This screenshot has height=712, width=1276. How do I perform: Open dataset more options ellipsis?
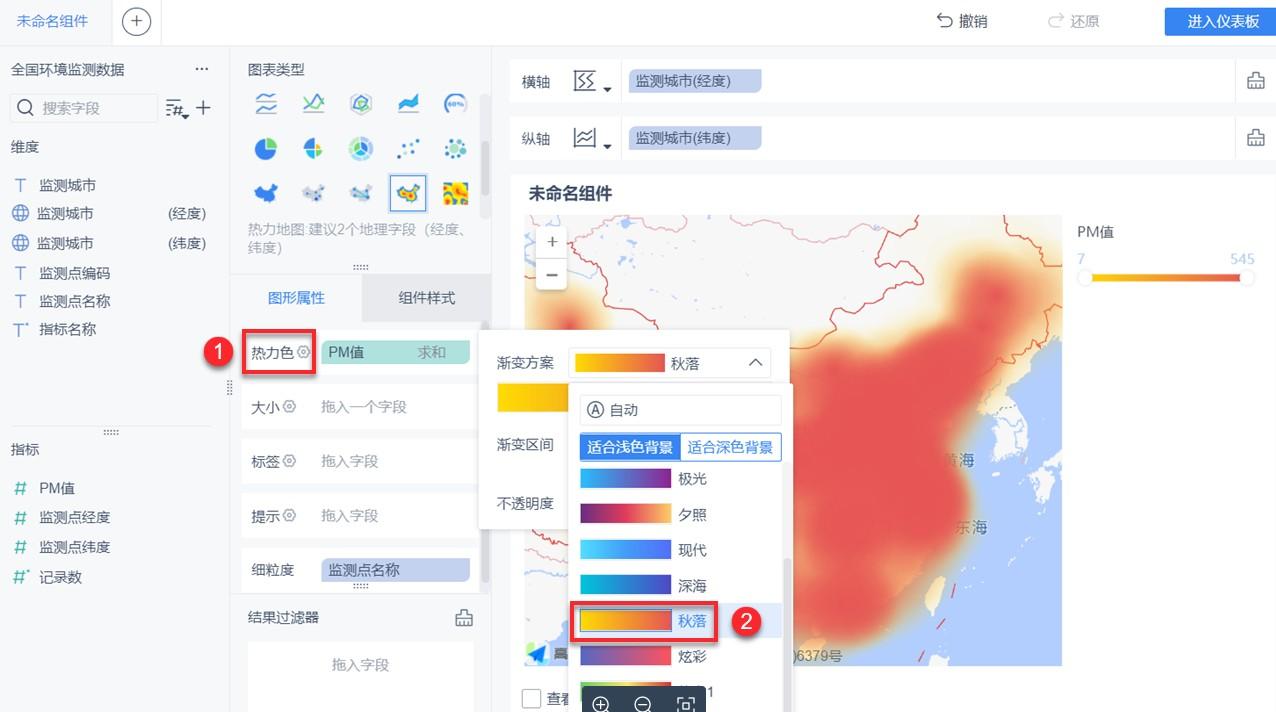(202, 69)
